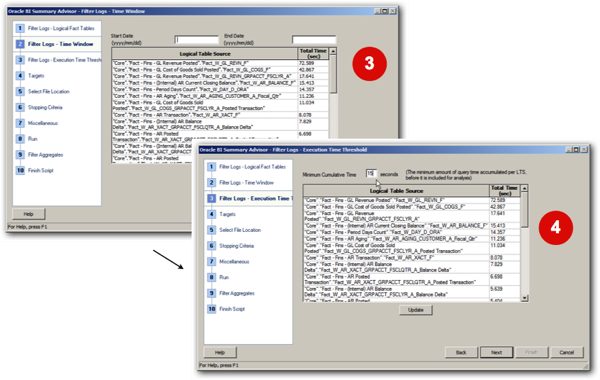Select Fact_W_GL_REVN_F row in Execution Time Threshold table
The width and height of the screenshot is (600, 380).
pos(412,200)
